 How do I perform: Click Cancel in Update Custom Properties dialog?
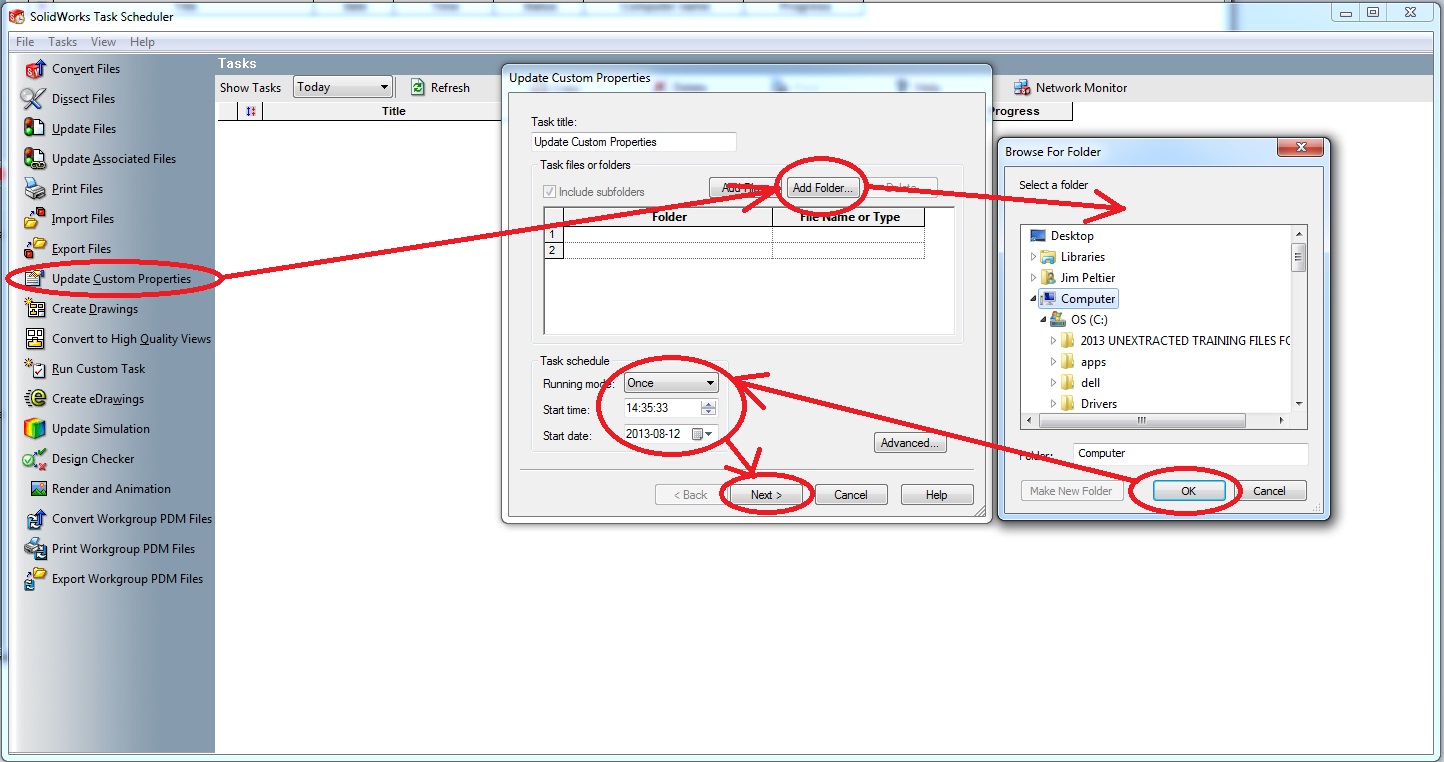pyautogui.click(x=851, y=495)
